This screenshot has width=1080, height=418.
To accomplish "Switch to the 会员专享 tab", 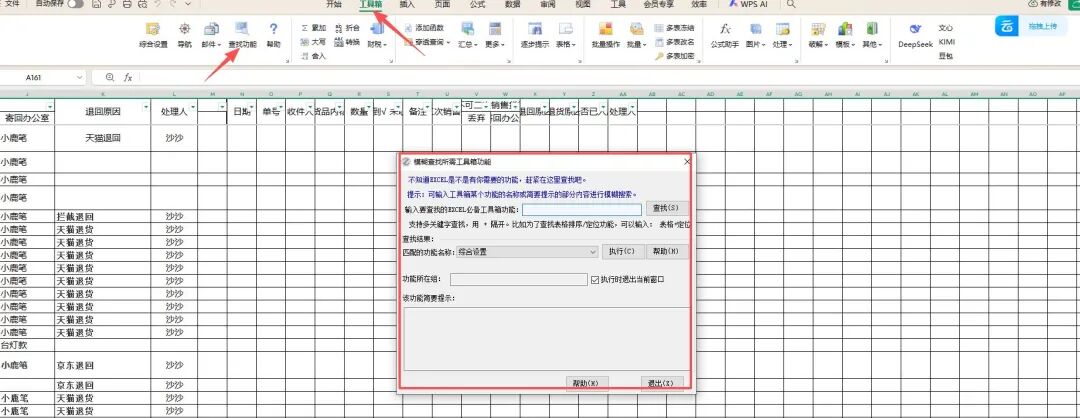I will coord(658,4).
